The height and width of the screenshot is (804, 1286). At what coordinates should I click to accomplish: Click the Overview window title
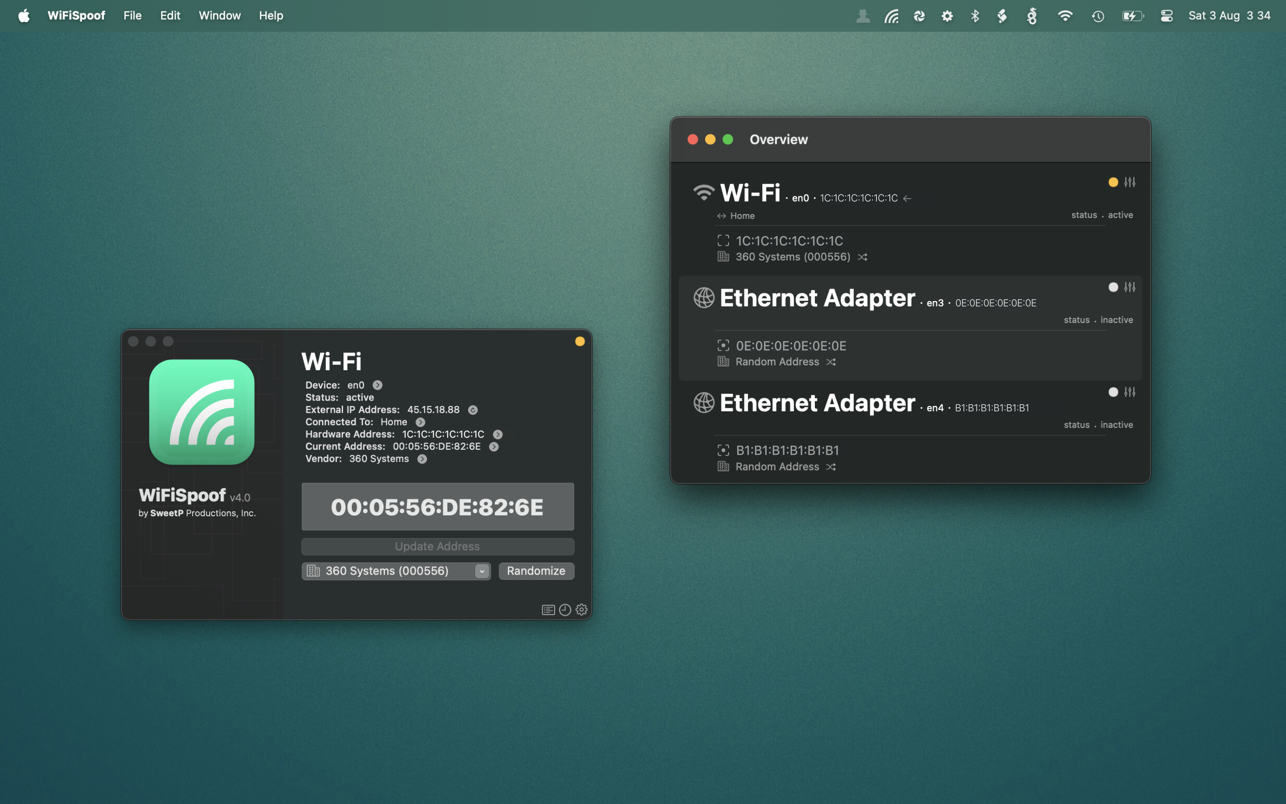point(778,140)
